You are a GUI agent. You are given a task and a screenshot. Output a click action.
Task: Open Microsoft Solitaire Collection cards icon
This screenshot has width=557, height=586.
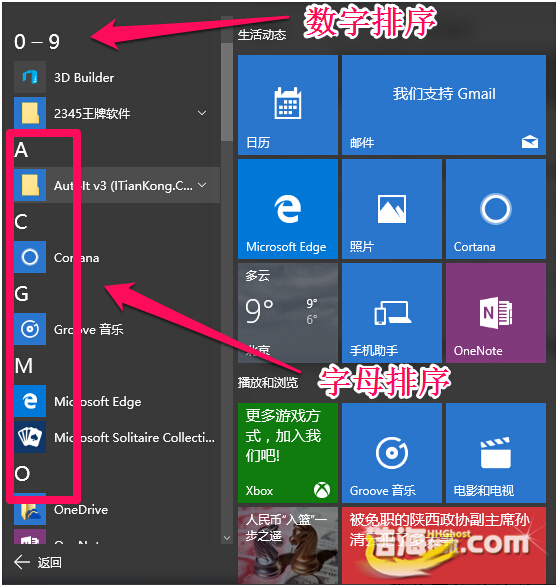[x=30, y=437]
